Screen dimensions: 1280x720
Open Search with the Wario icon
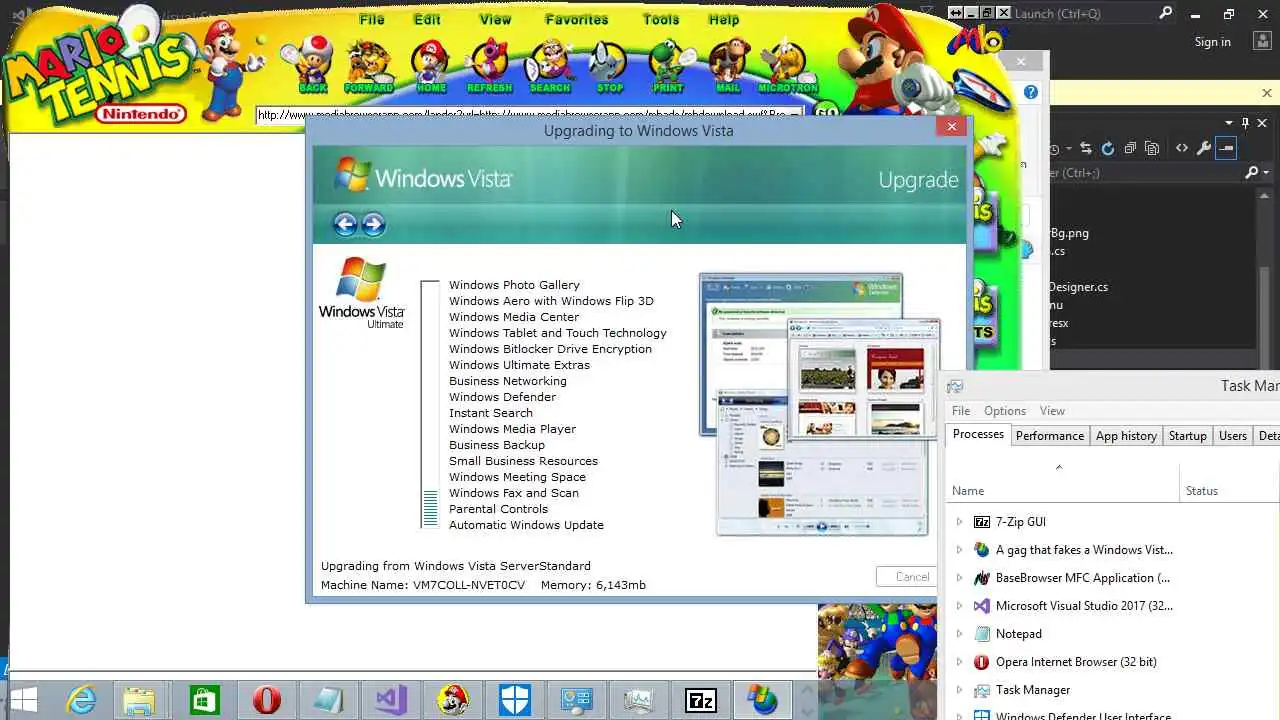[549, 65]
